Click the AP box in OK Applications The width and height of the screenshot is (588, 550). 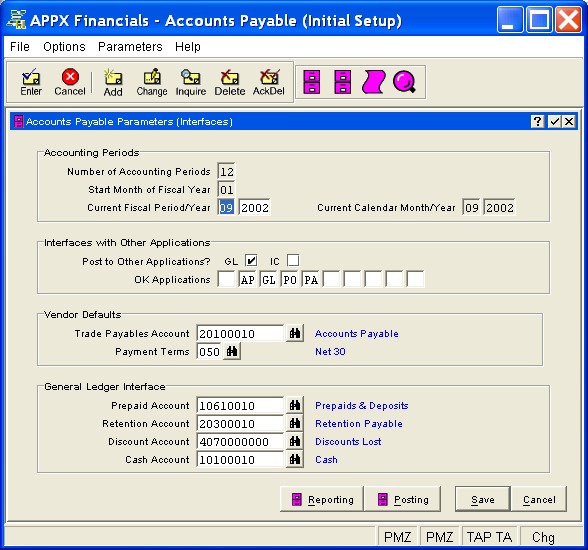click(x=248, y=279)
